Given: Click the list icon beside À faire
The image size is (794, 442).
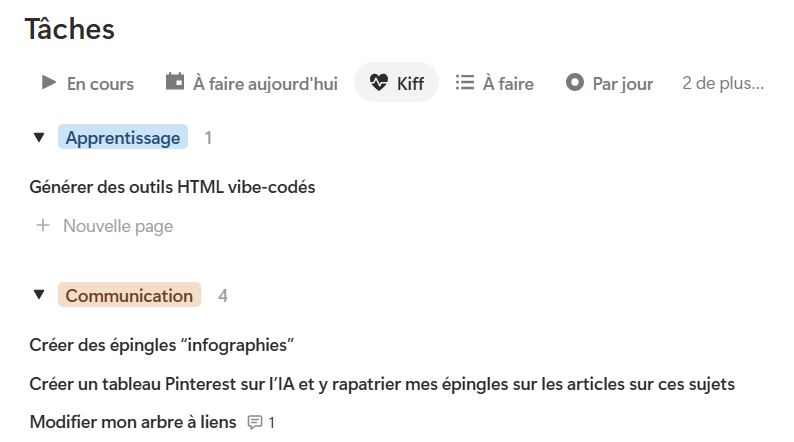Looking at the screenshot, I should (x=465, y=82).
